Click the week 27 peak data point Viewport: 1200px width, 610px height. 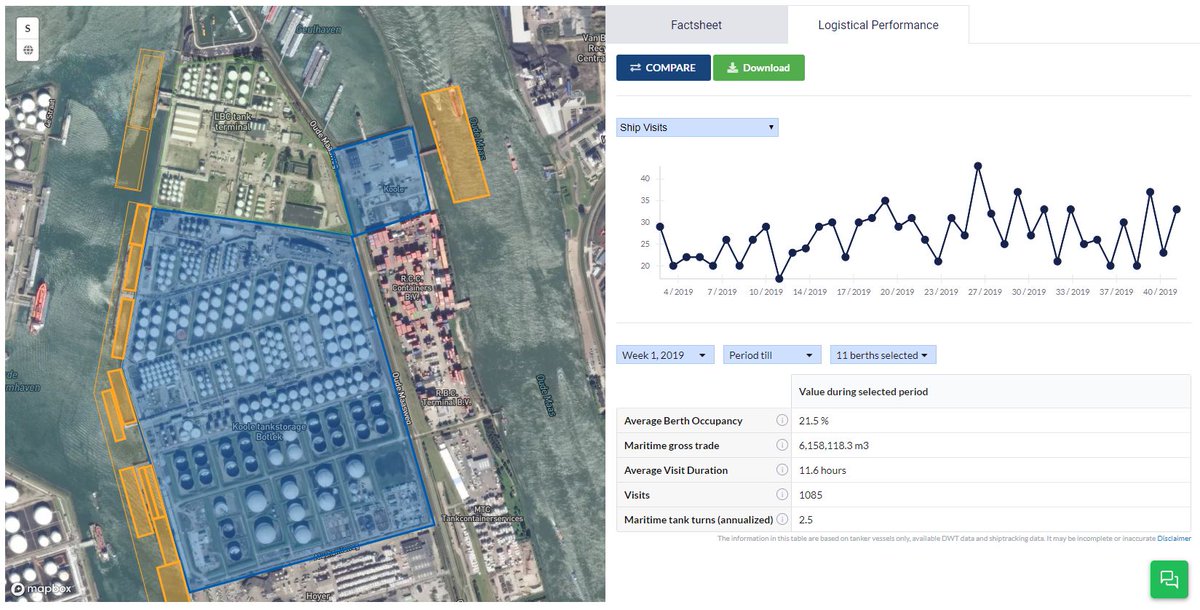[x=978, y=166]
